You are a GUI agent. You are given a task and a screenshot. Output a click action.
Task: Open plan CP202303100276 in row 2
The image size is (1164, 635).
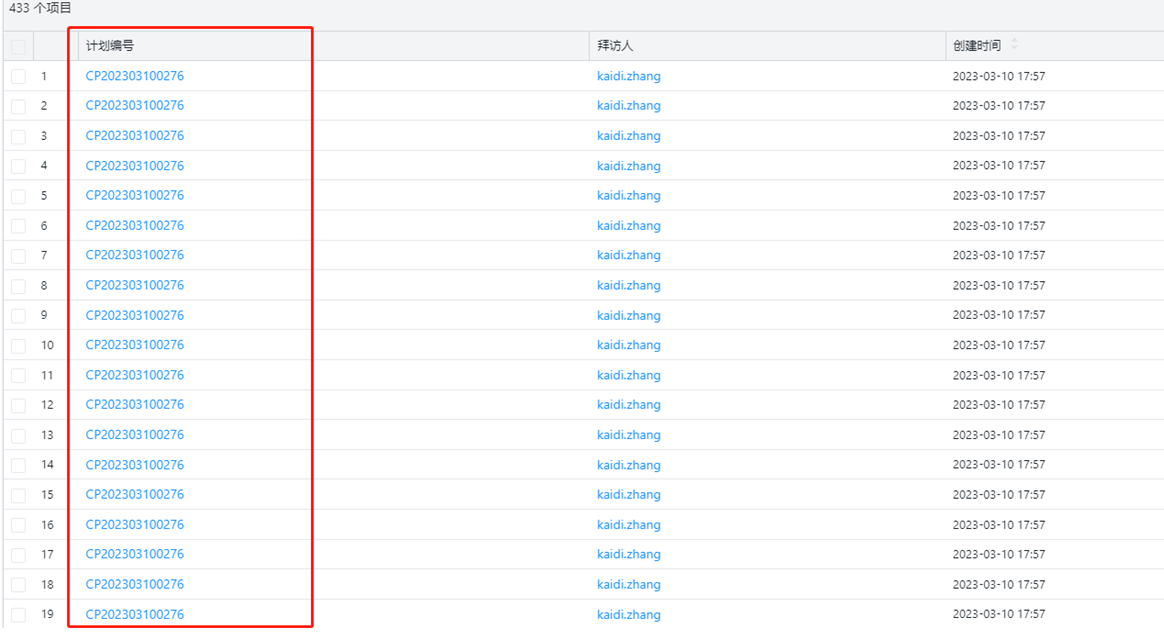134,105
